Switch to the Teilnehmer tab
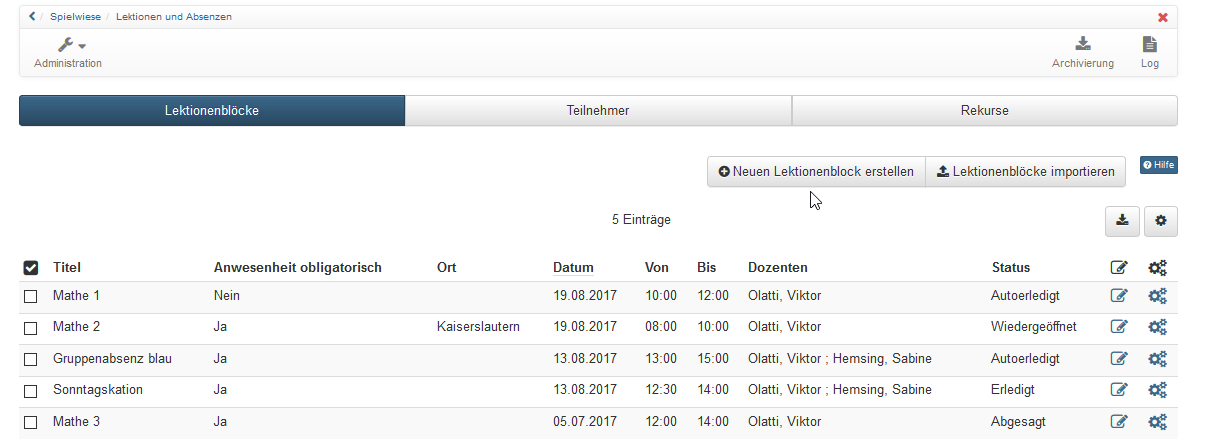Screen dimensions: 1225x442 click(x=598, y=111)
